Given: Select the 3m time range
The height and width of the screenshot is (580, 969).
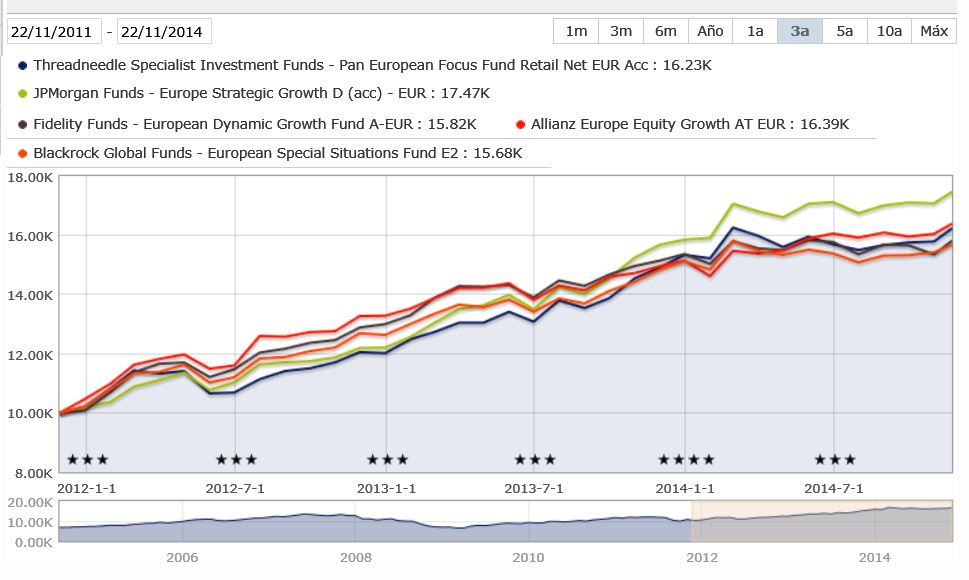Looking at the screenshot, I should 621,31.
